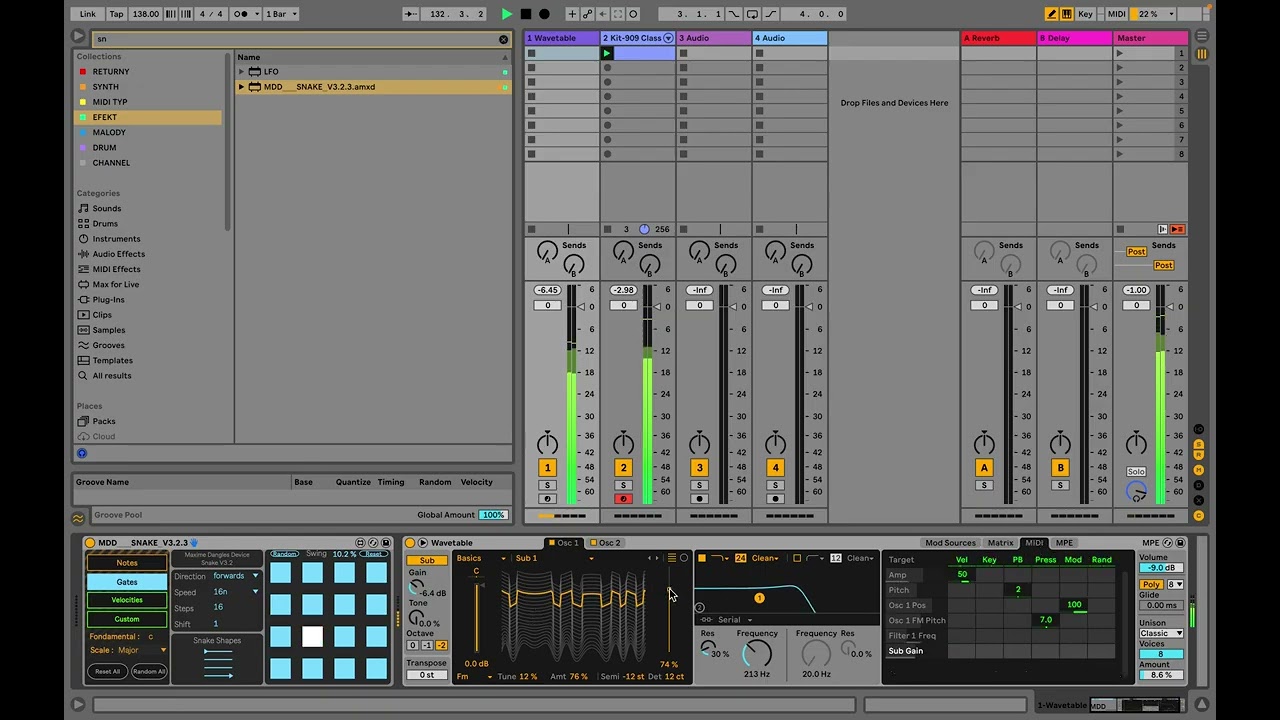Image resolution: width=1280 pixels, height=720 pixels.
Task: Disarm recording on track 2 Kit-909
Action: pos(623,498)
